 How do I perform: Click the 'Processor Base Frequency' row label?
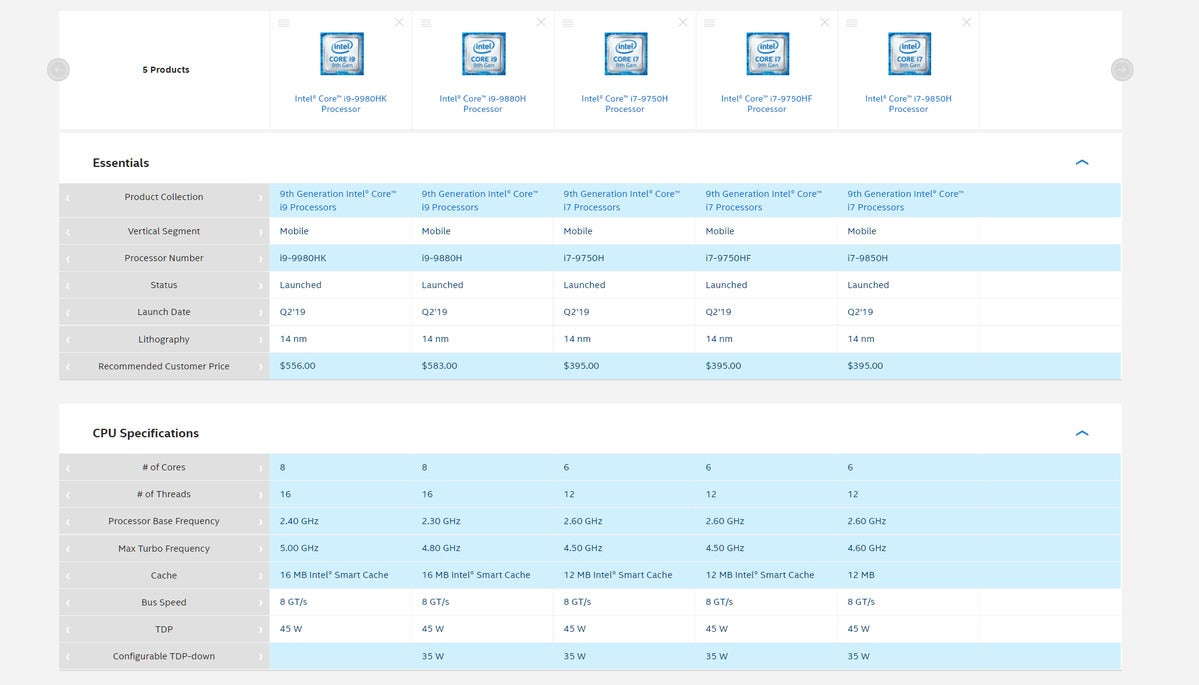[x=164, y=521]
